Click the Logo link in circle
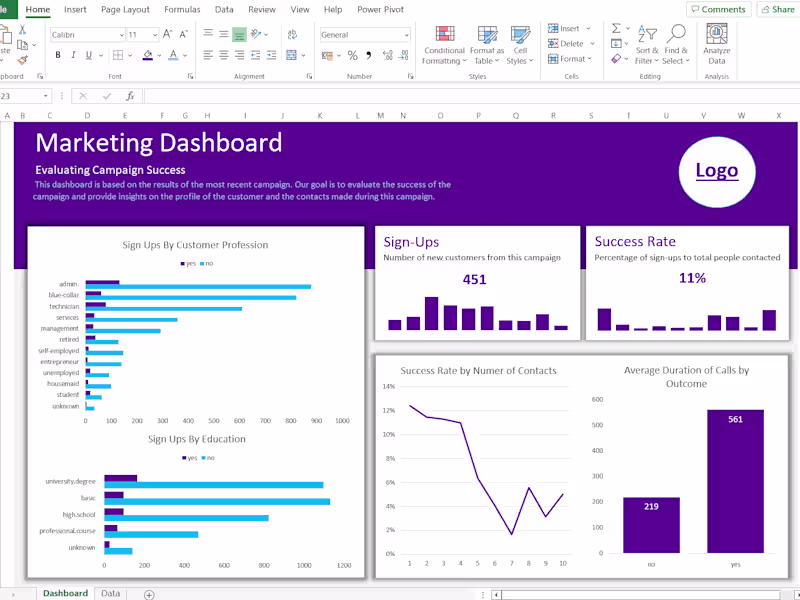800x600 pixels. (717, 170)
